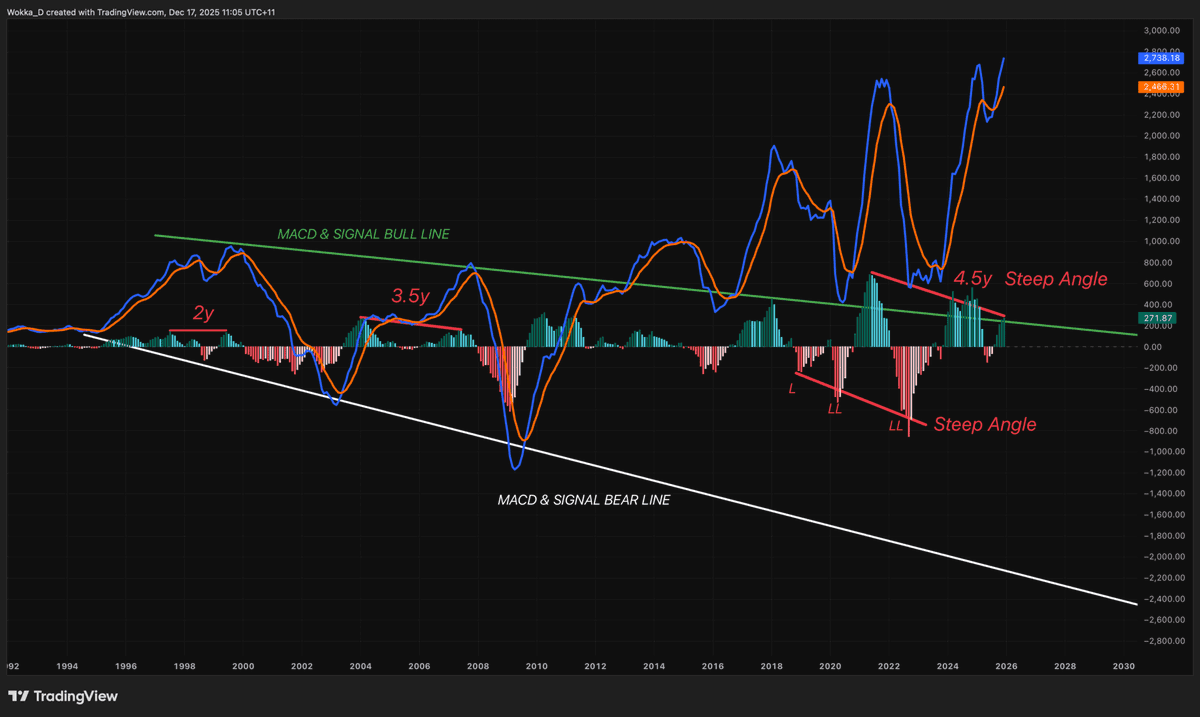Click the 2026 year on time axis
Screen dimensions: 1200x717
[1007, 665]
